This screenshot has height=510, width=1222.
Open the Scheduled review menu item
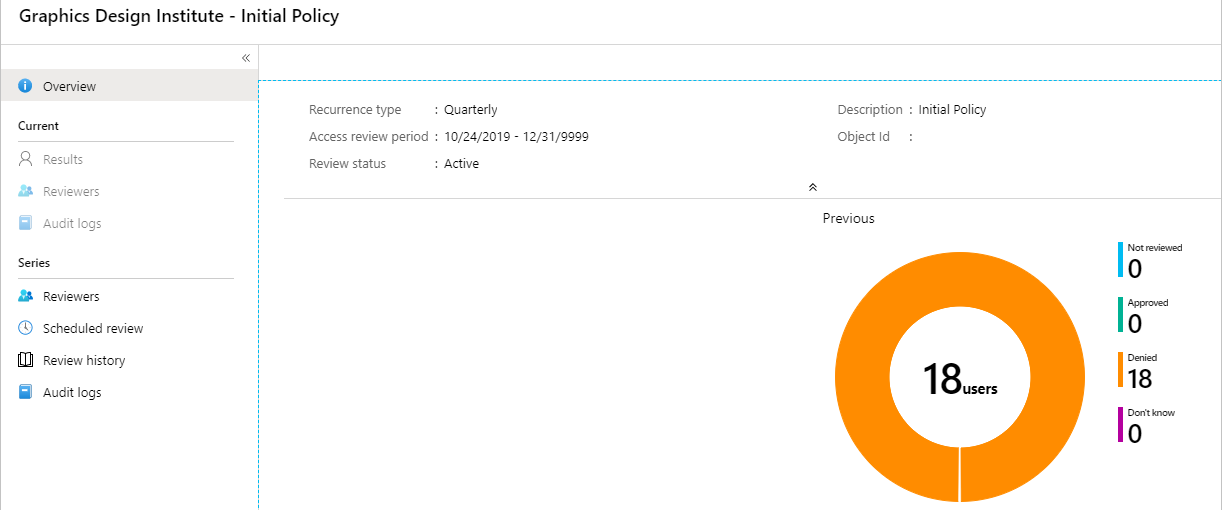[93, 329]
